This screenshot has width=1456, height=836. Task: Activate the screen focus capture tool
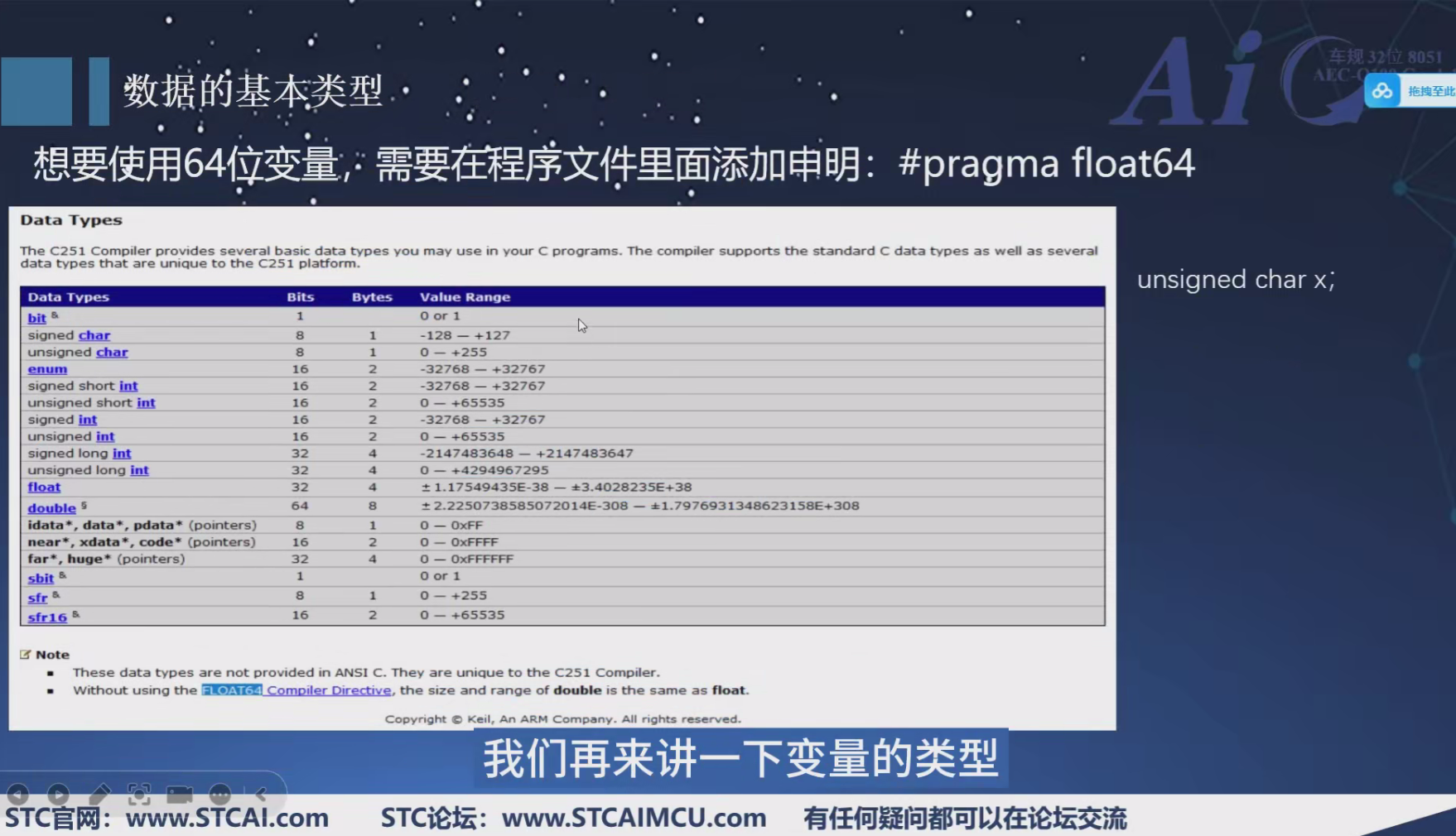[x=139, y=795]
